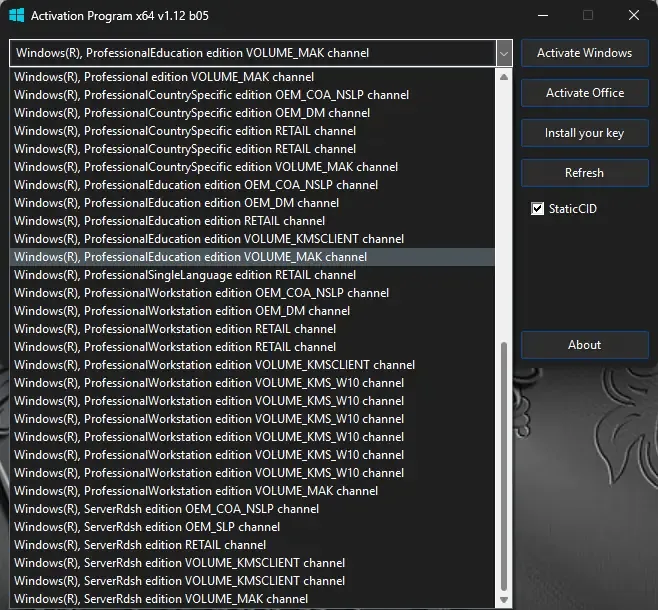Choose ProfessionalWorkstation OEM_COA_NSLP channel

click(252, 293)
